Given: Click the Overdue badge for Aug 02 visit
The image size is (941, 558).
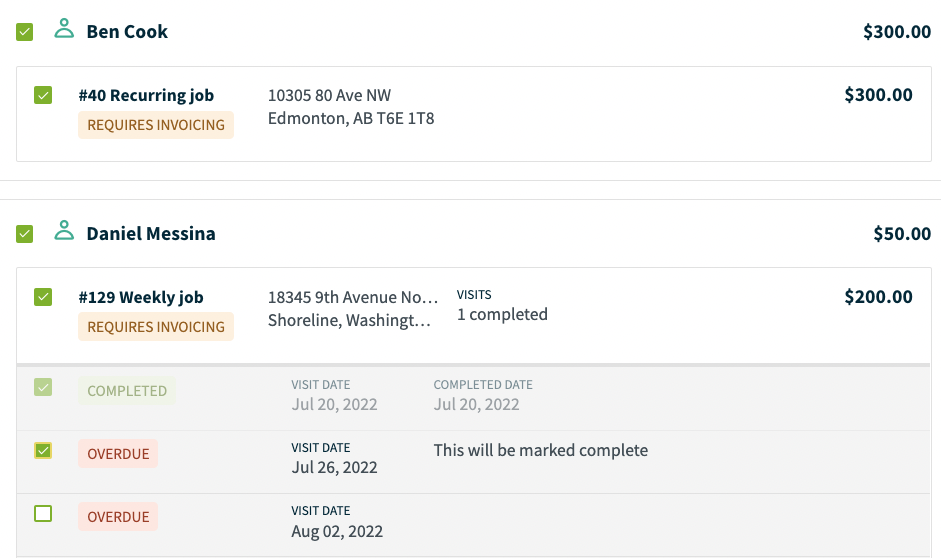Looking at the screenshot, I should tap(118, 517).
